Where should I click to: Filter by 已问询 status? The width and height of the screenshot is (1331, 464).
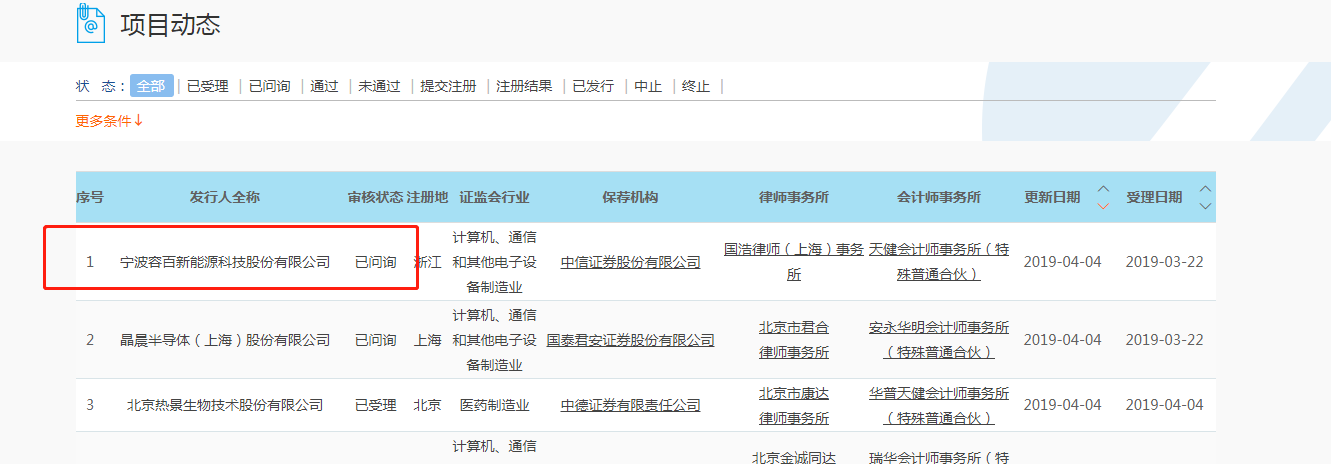(269, 86)
